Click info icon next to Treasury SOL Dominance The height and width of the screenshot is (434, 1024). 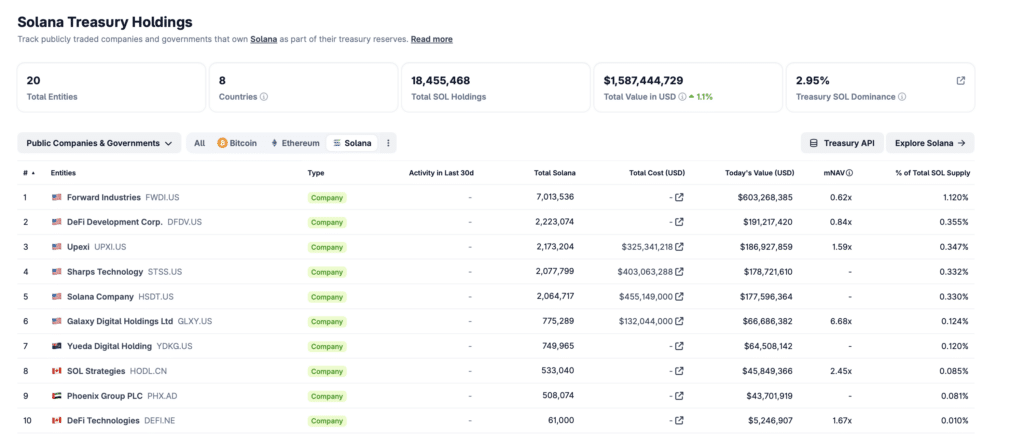901,97
